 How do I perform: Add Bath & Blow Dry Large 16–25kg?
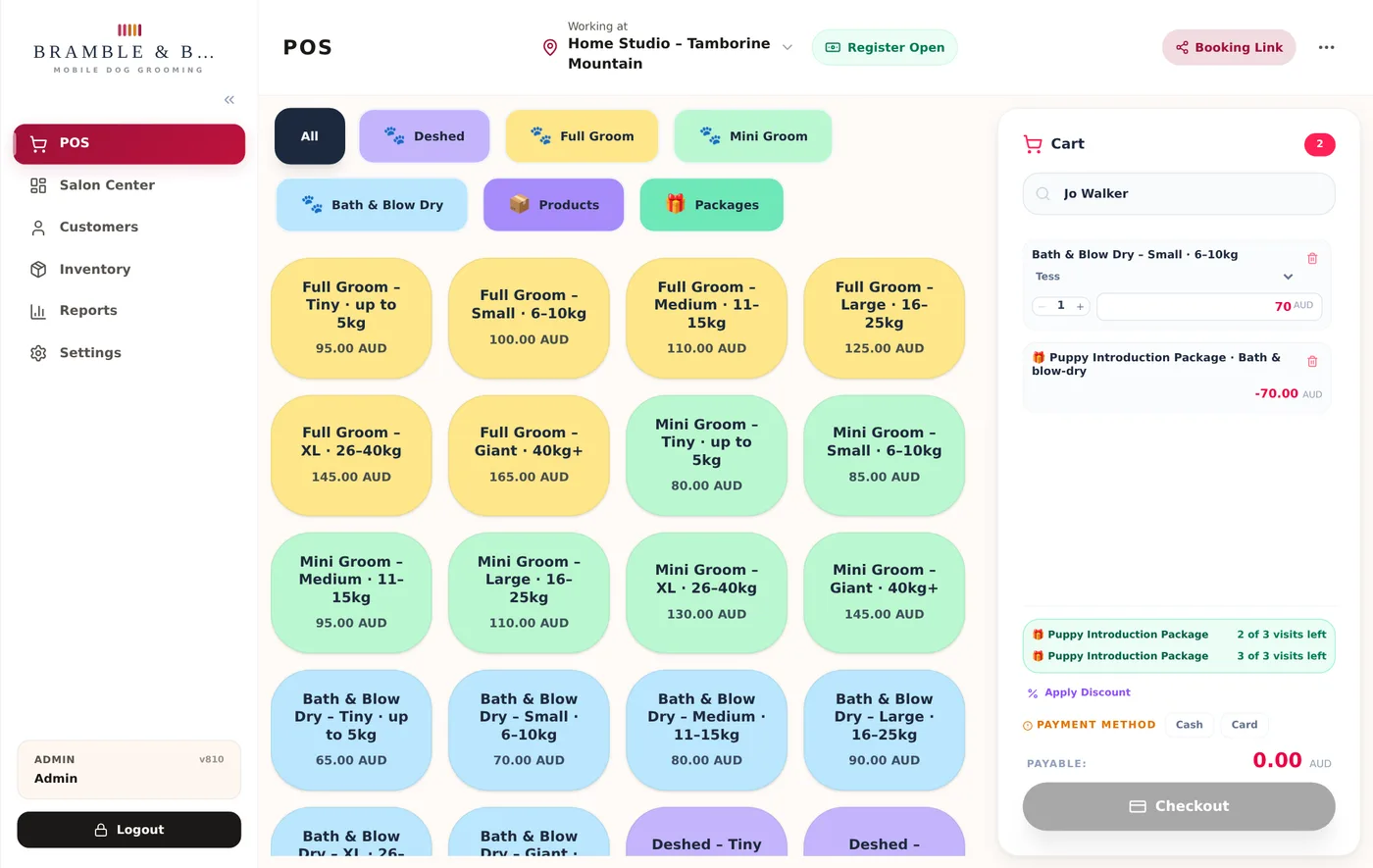(884, 730)
